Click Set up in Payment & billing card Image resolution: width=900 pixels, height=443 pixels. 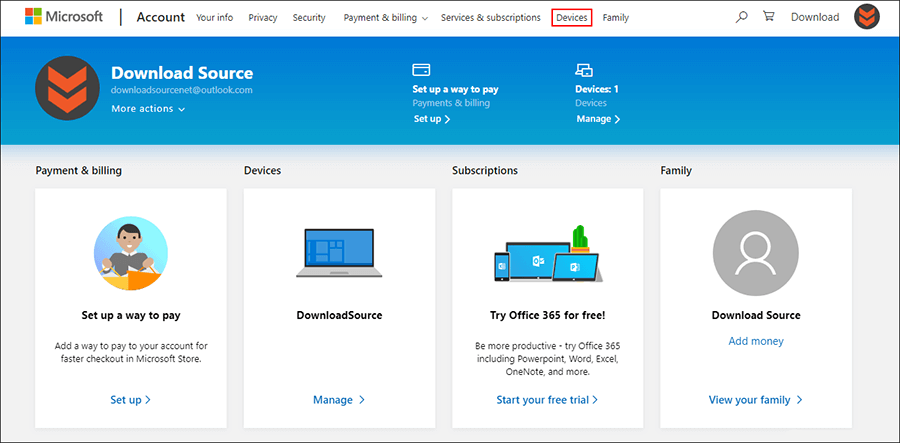coord(130,400)
